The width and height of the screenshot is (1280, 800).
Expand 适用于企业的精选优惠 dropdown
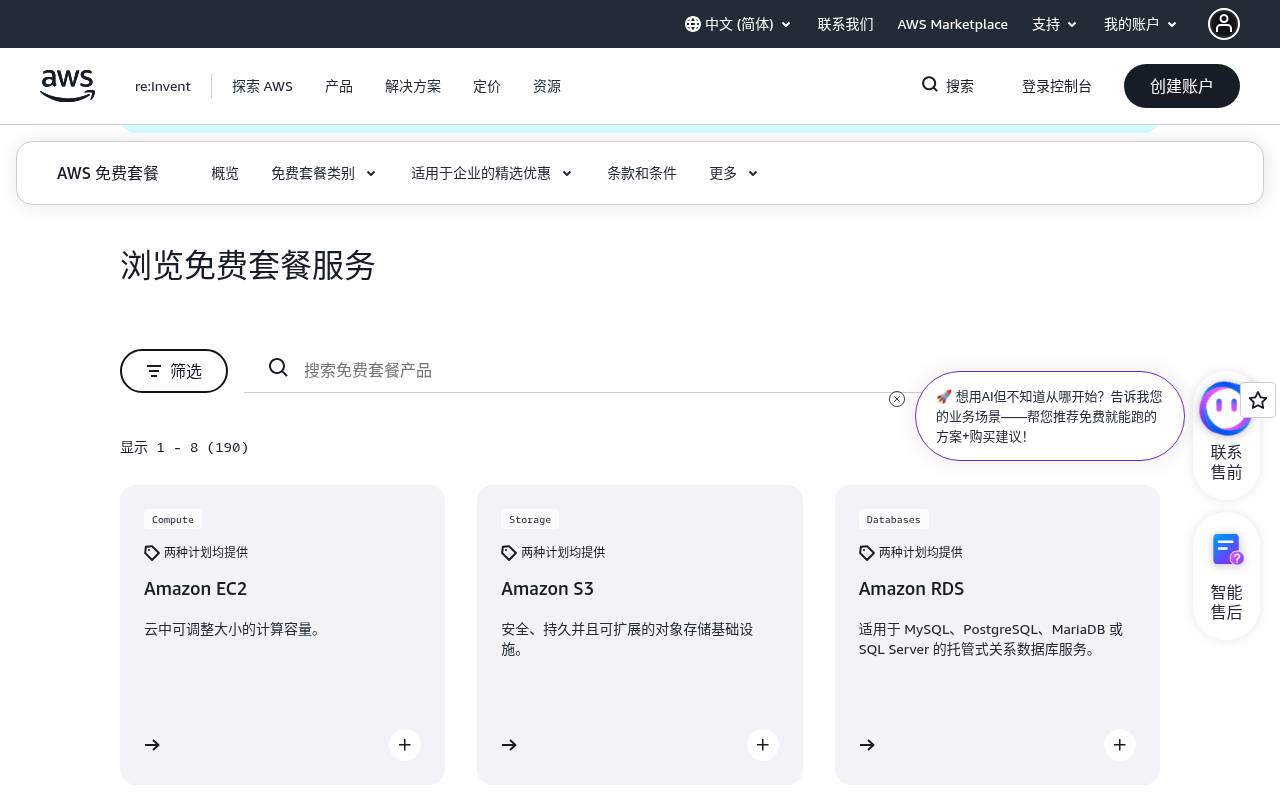click(x=492, y=173)
